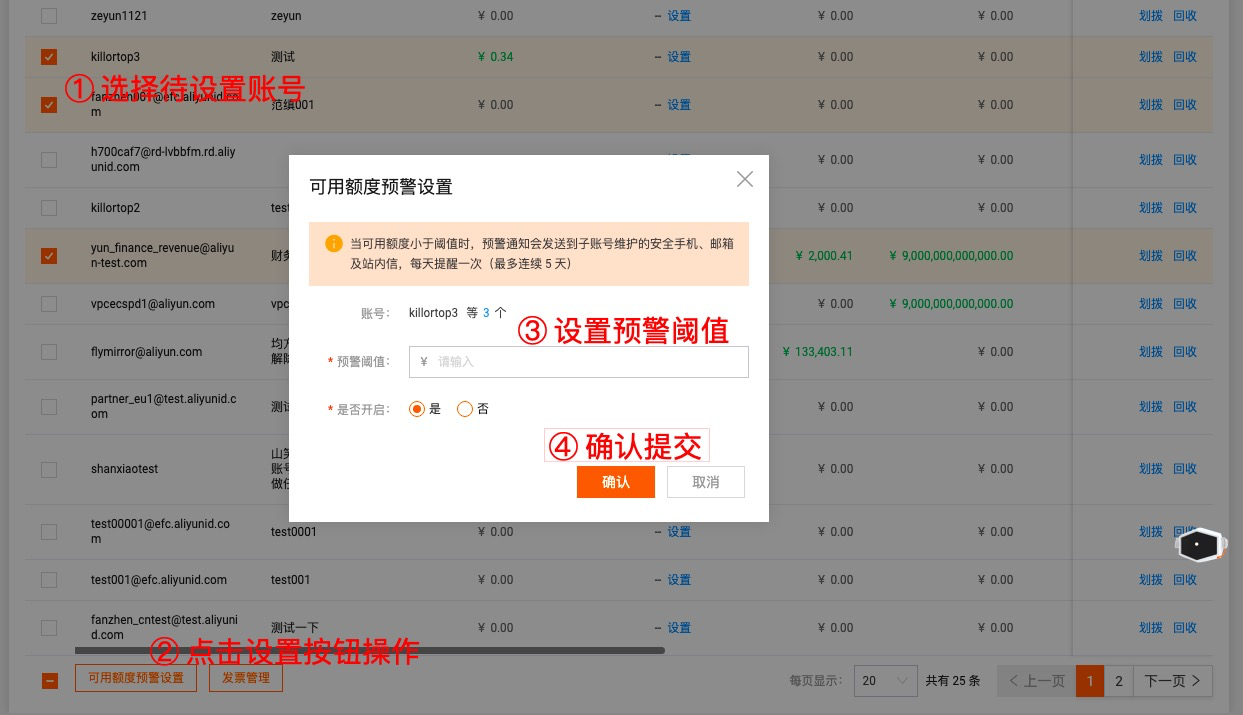Click 设置 link in fanzhen_cntest row
The height and width of the screenshot is (715, 1243).
coord(679,628)
